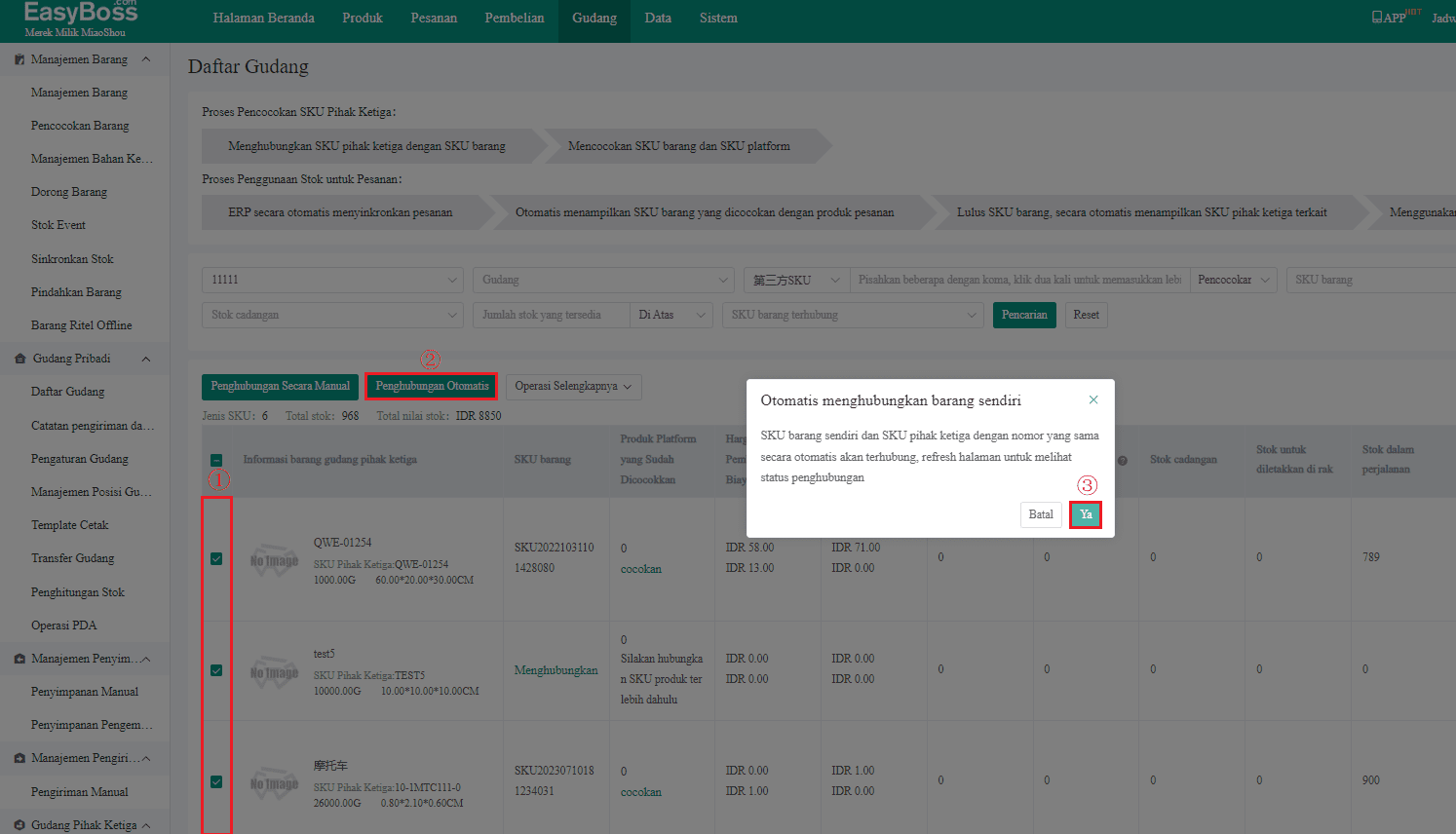Uncheck the 摩托车 row checkbox

[216, 781]
